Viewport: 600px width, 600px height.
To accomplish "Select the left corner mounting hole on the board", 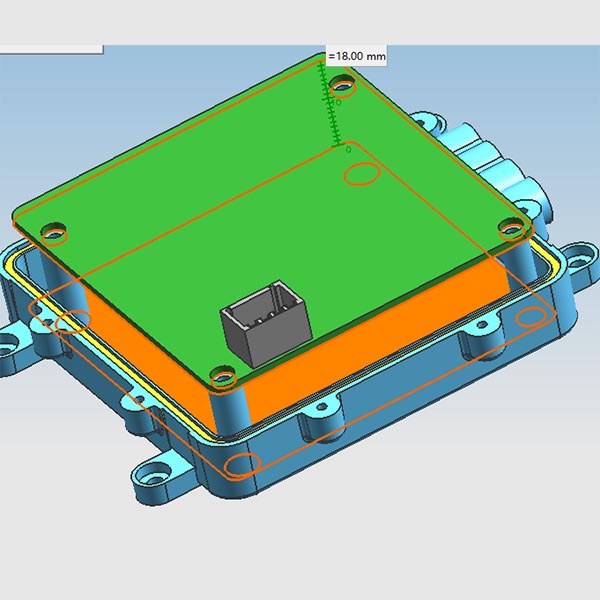I will (x=55, y=231).
